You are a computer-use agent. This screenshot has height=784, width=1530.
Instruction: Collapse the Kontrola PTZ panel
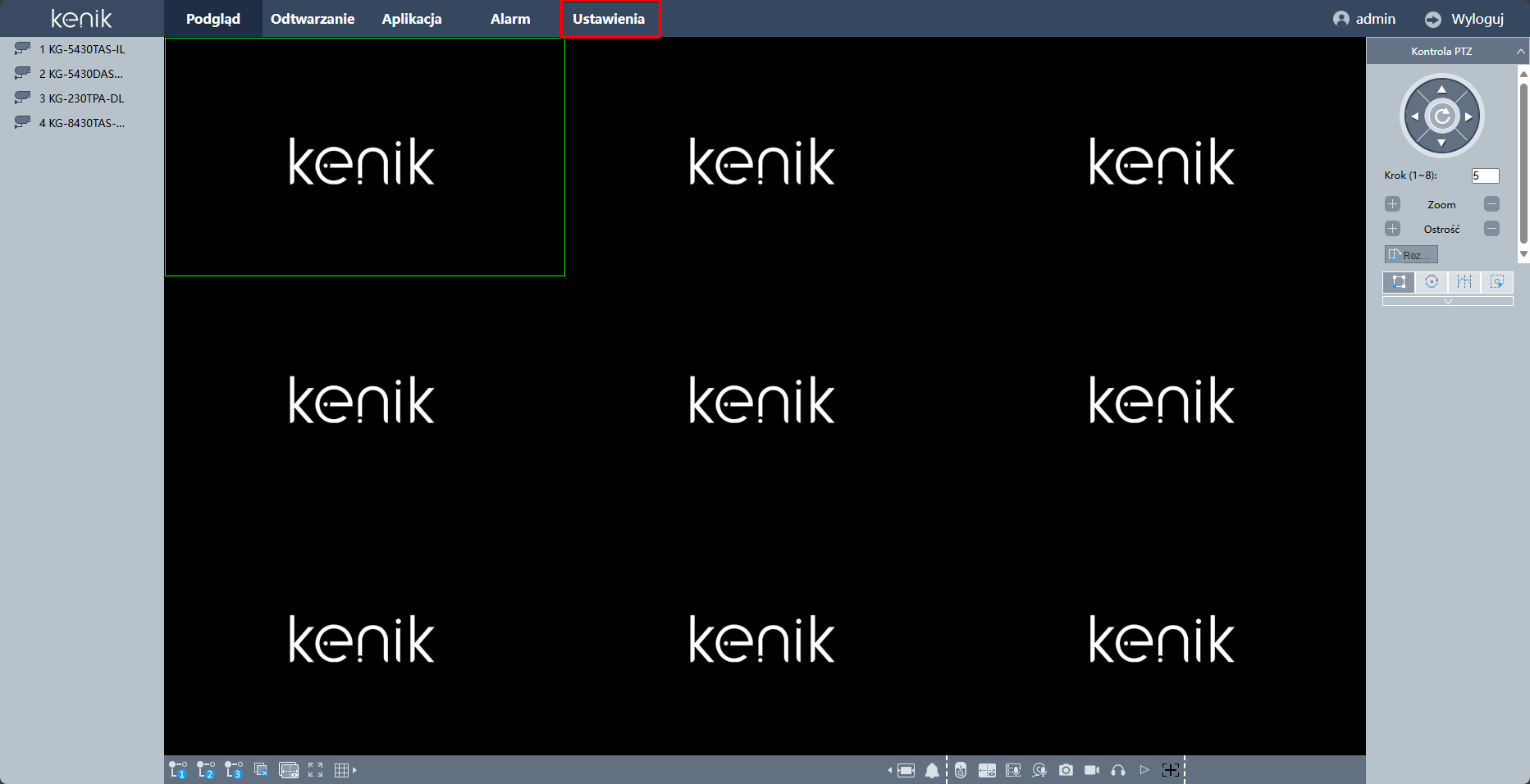tap(1520, 51)
